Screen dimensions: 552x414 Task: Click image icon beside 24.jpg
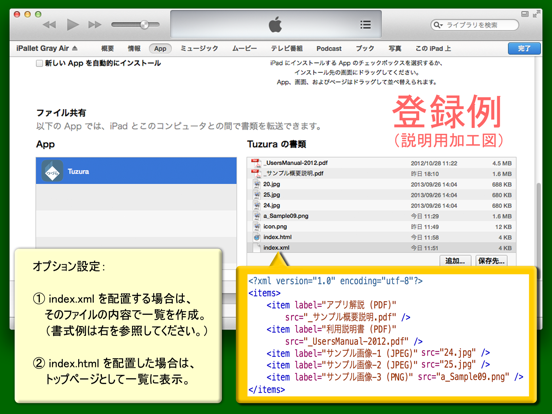pos(257,205)
